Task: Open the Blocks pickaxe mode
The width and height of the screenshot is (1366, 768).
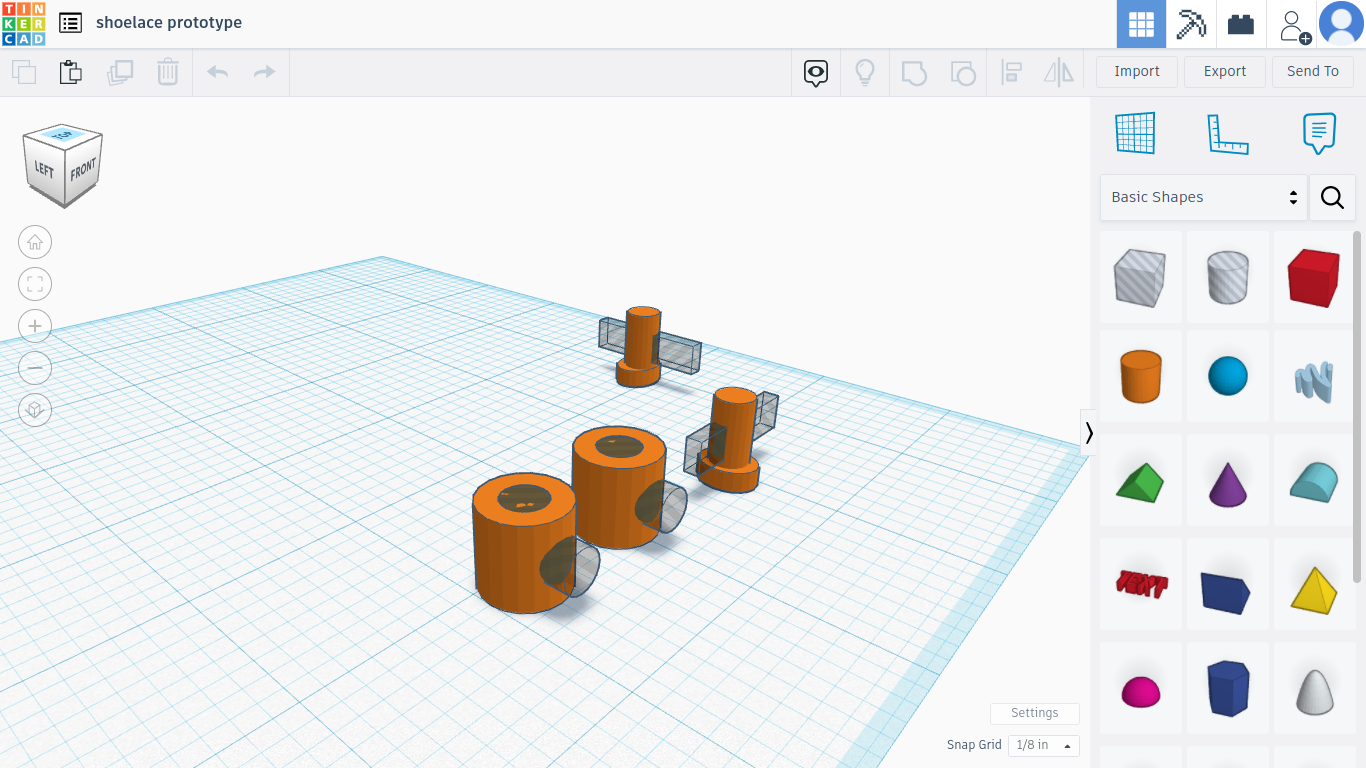Action: pos(1191,24)
